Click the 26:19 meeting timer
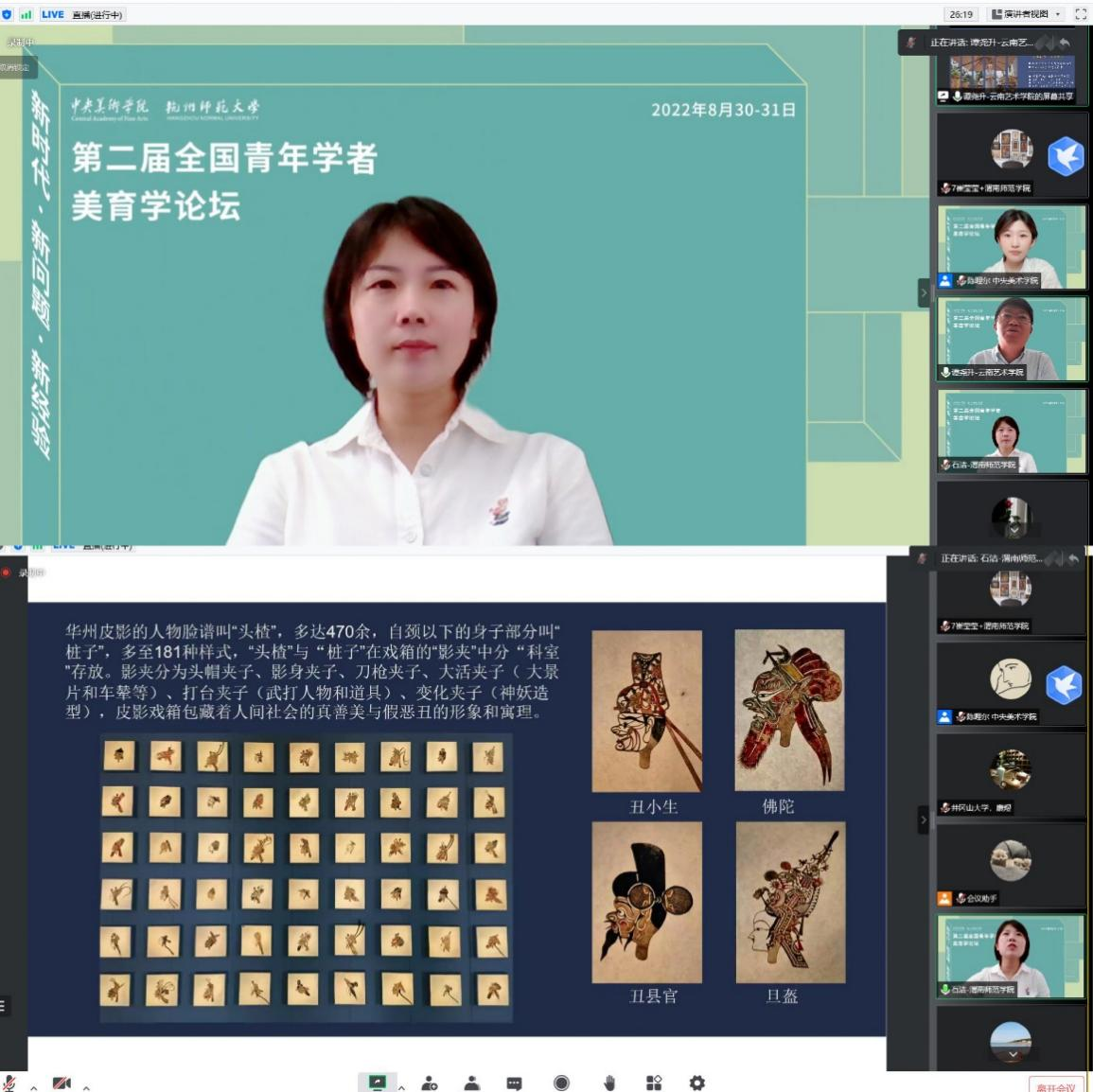This screenshot has width=1093, height=1092. pos(961,14)
